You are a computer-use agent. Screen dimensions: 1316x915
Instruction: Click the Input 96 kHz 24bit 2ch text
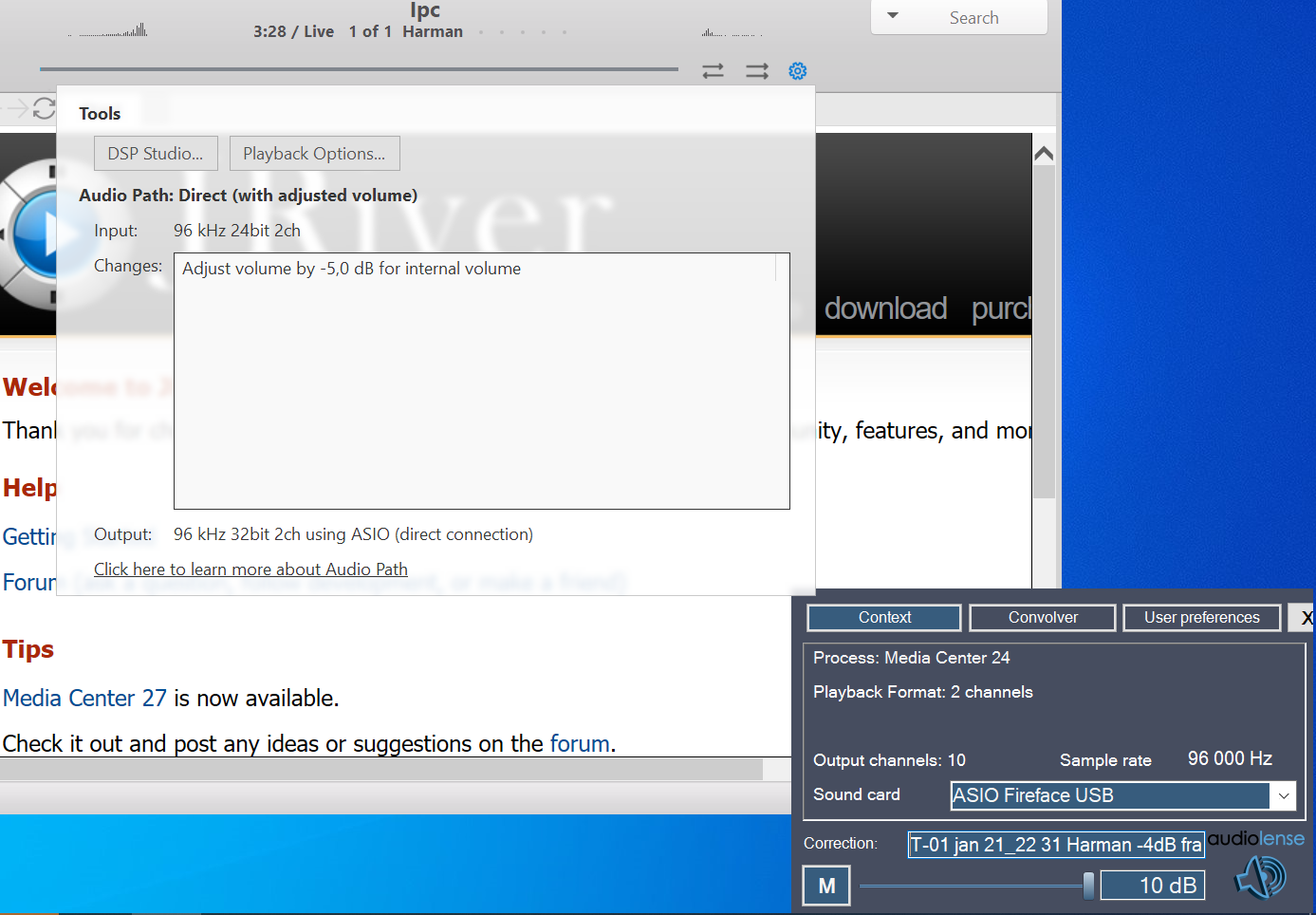tap(237, 231)
